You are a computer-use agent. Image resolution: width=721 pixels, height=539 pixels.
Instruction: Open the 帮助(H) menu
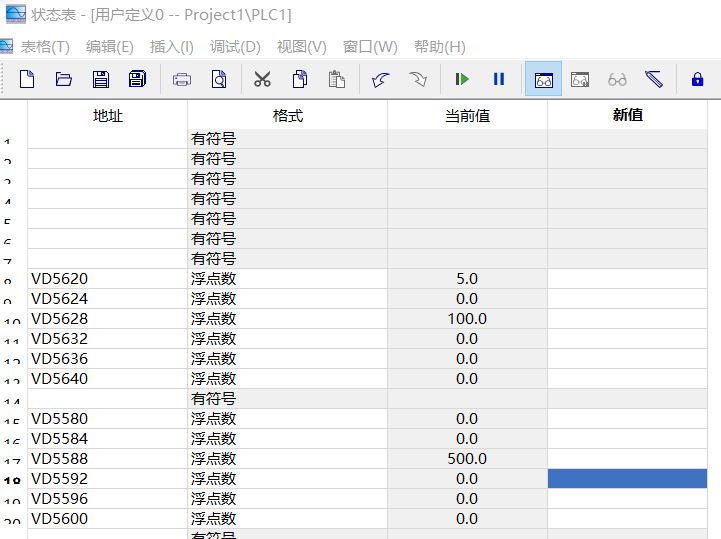[440, 46]
